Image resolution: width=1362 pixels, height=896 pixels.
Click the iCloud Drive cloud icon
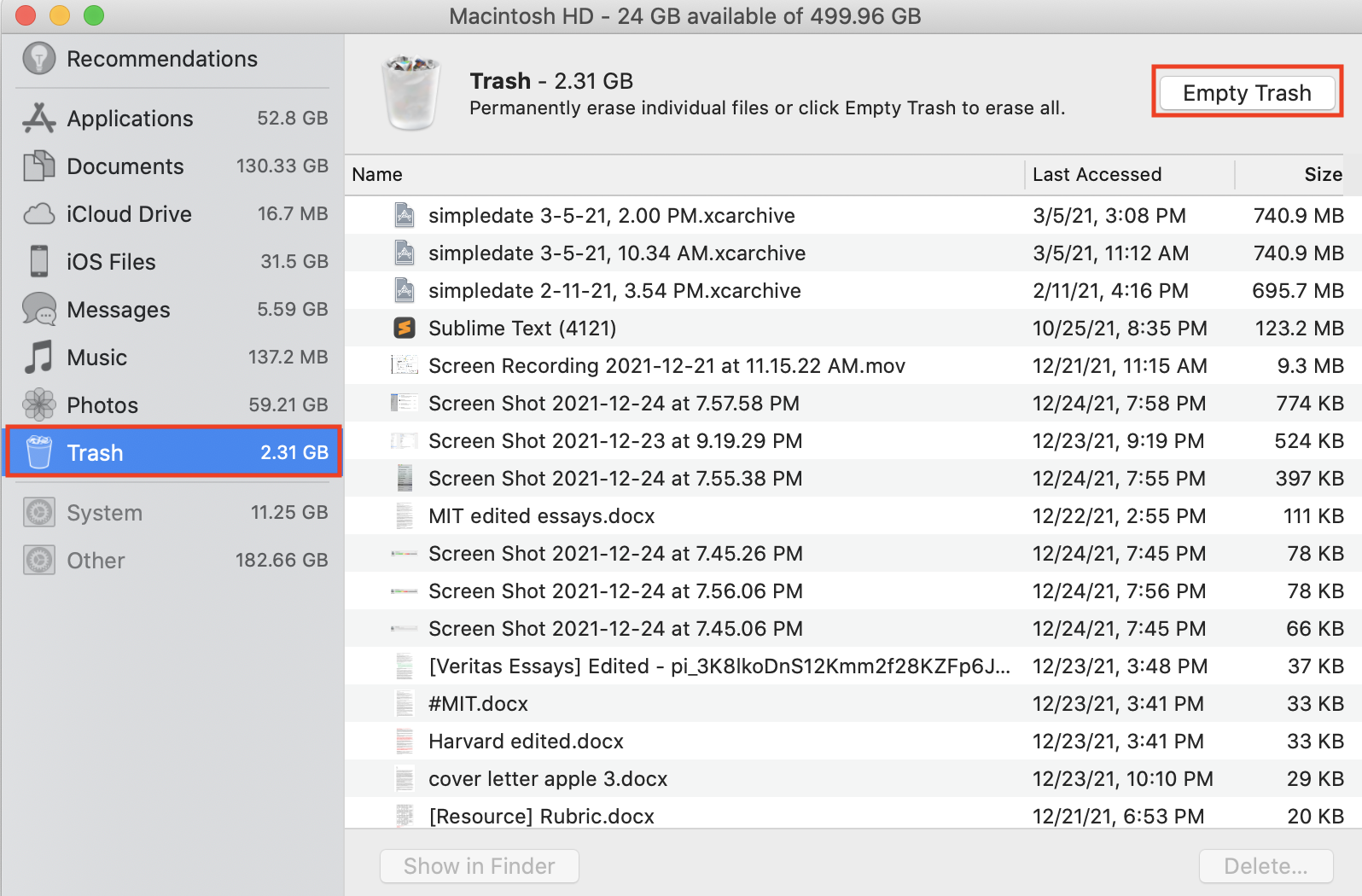(39, 213)
